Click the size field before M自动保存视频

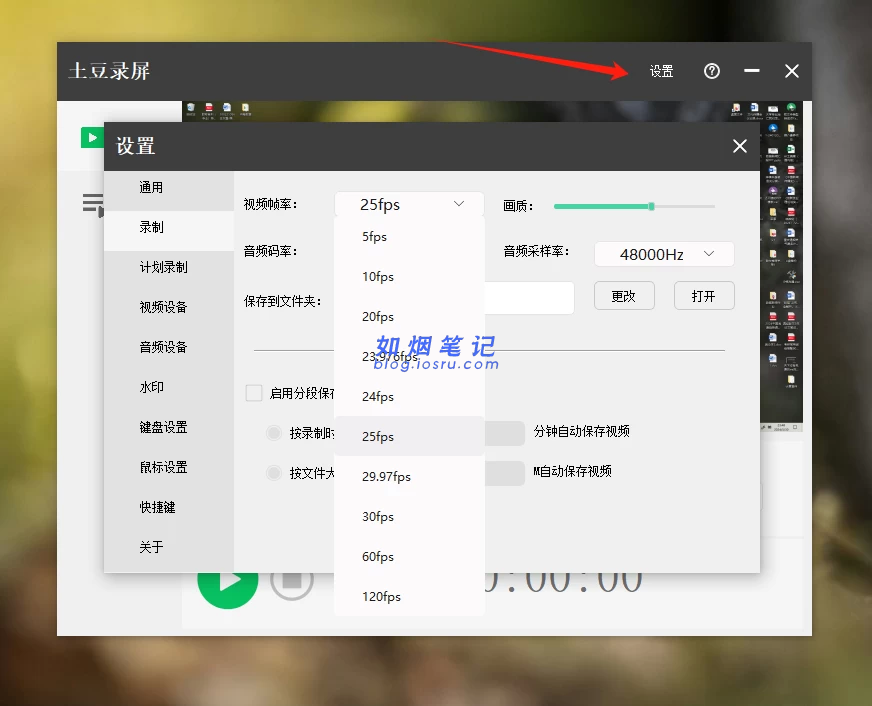(504, 473)
